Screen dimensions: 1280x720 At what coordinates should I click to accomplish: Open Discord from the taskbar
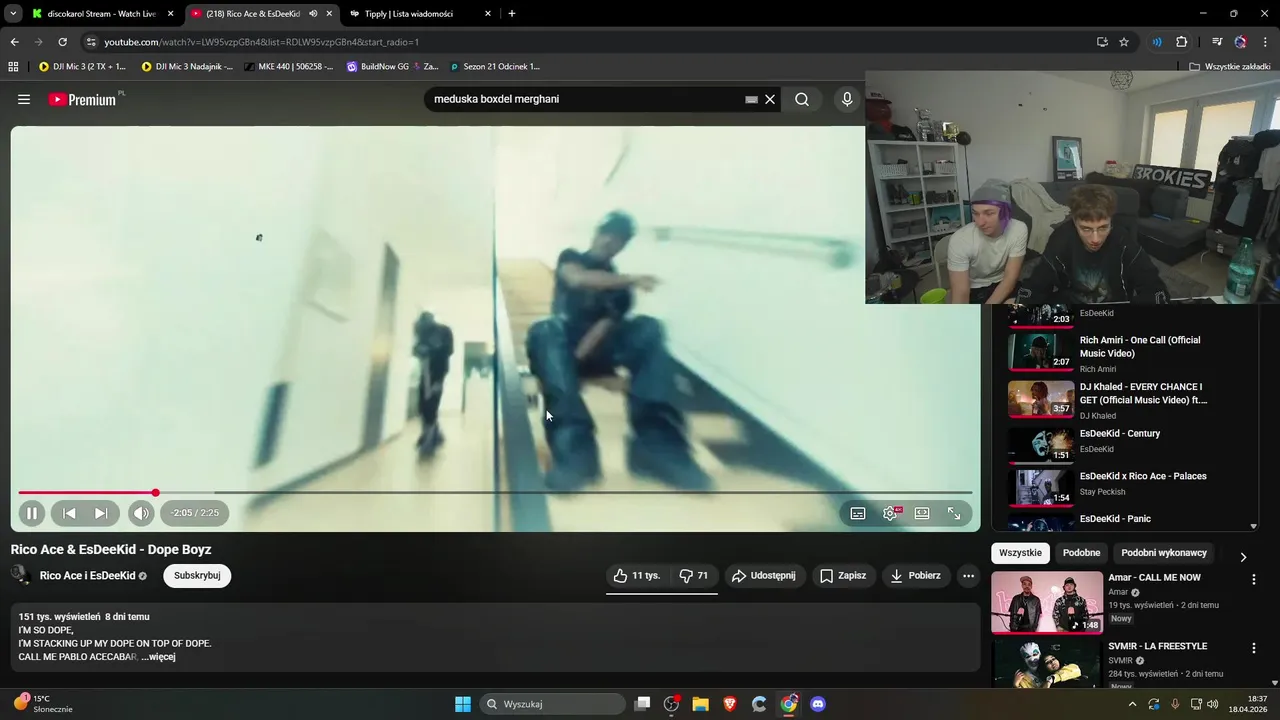[818, 704]
